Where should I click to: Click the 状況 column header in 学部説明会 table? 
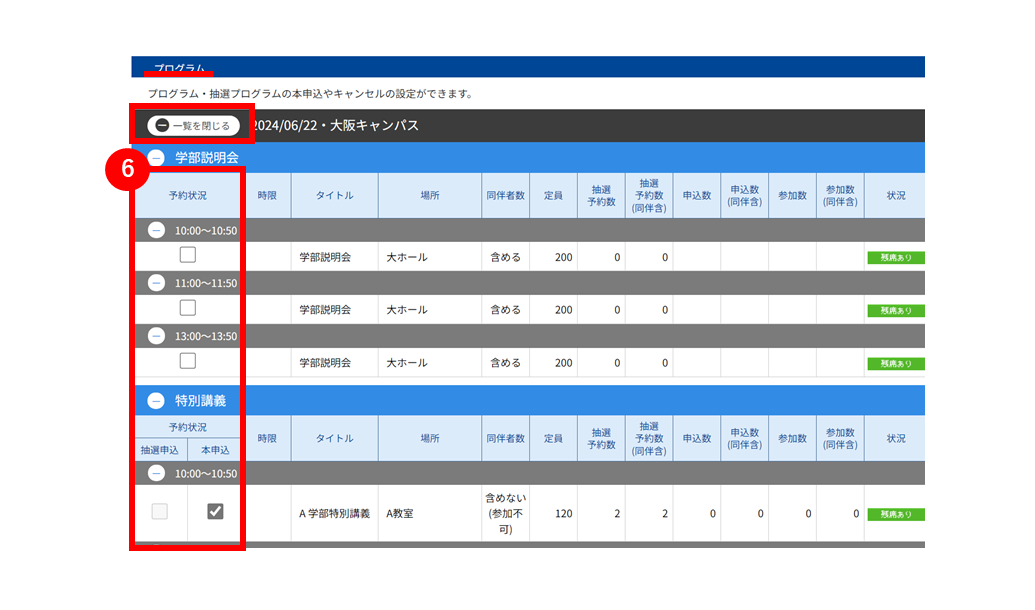click(x=896, y=195)
